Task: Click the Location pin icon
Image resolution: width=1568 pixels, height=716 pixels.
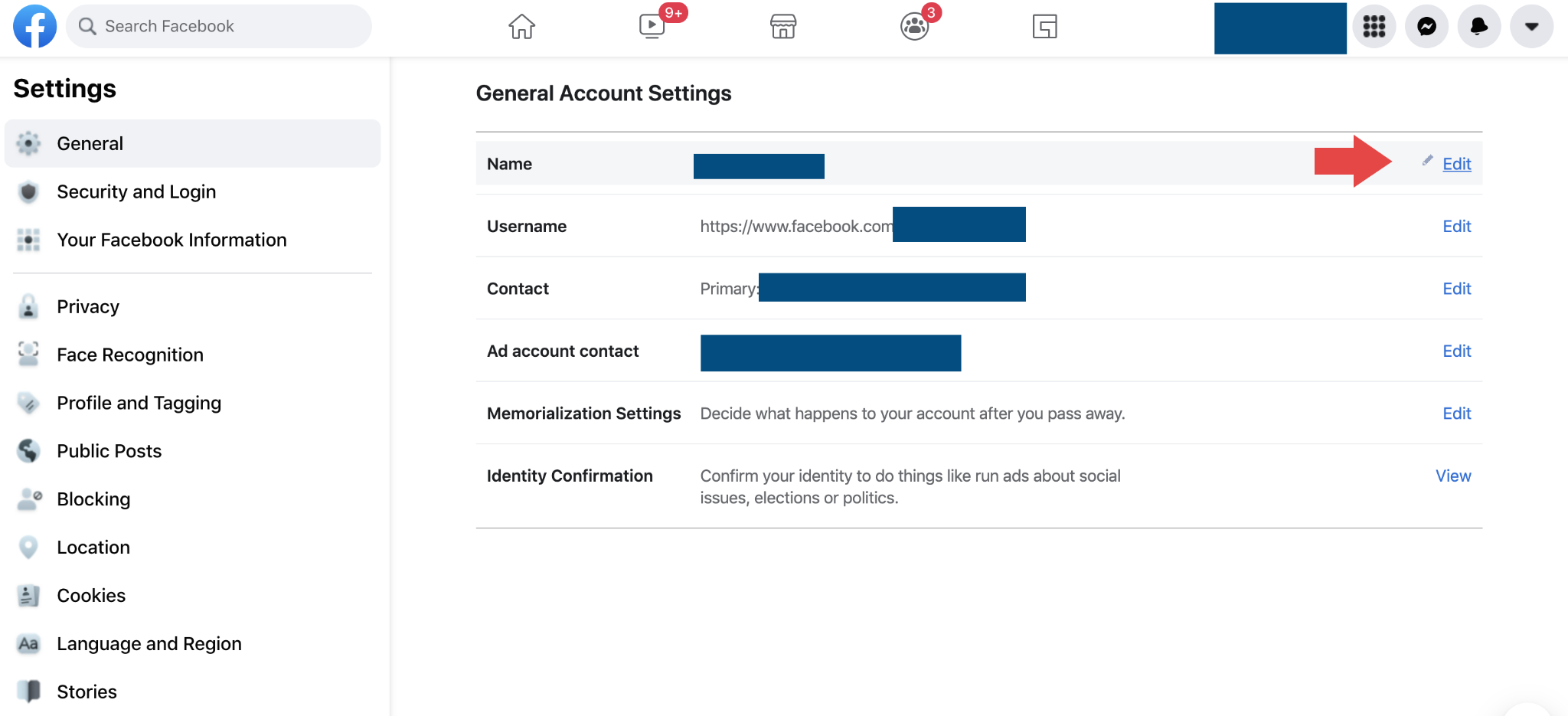Action: 28,548
